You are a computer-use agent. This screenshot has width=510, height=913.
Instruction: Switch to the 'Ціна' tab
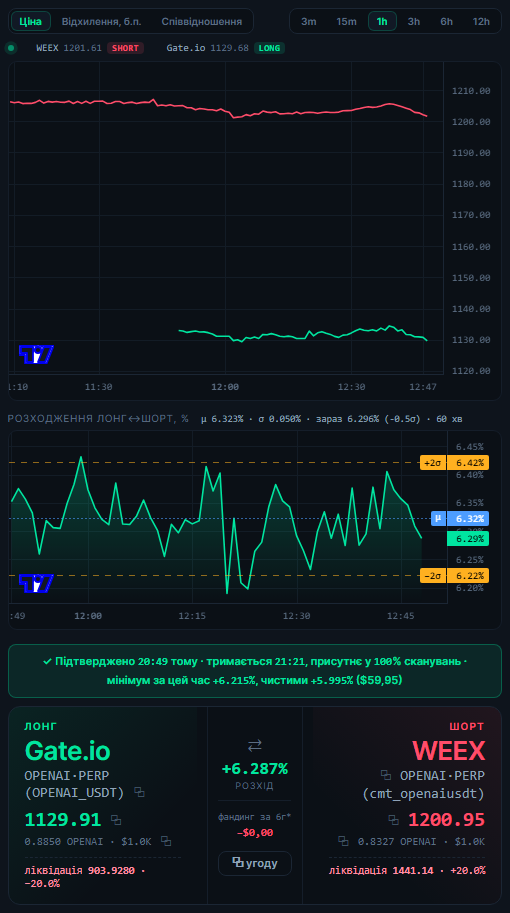tap(31, 22)
